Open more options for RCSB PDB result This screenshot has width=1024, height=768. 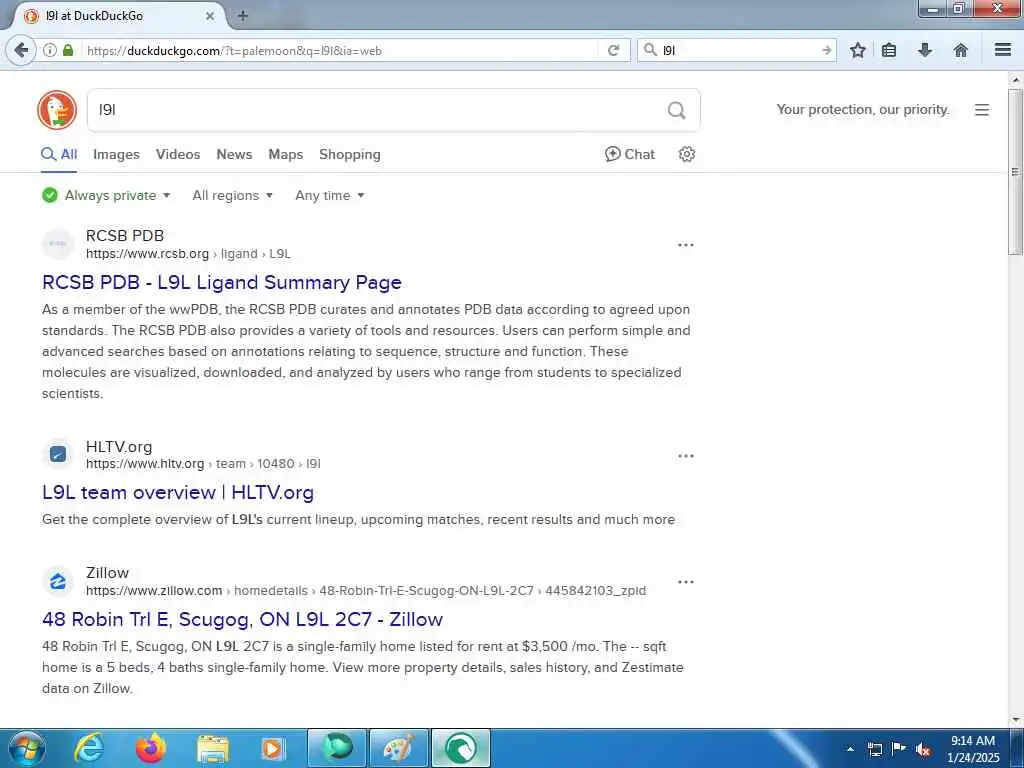click(686, 245)
